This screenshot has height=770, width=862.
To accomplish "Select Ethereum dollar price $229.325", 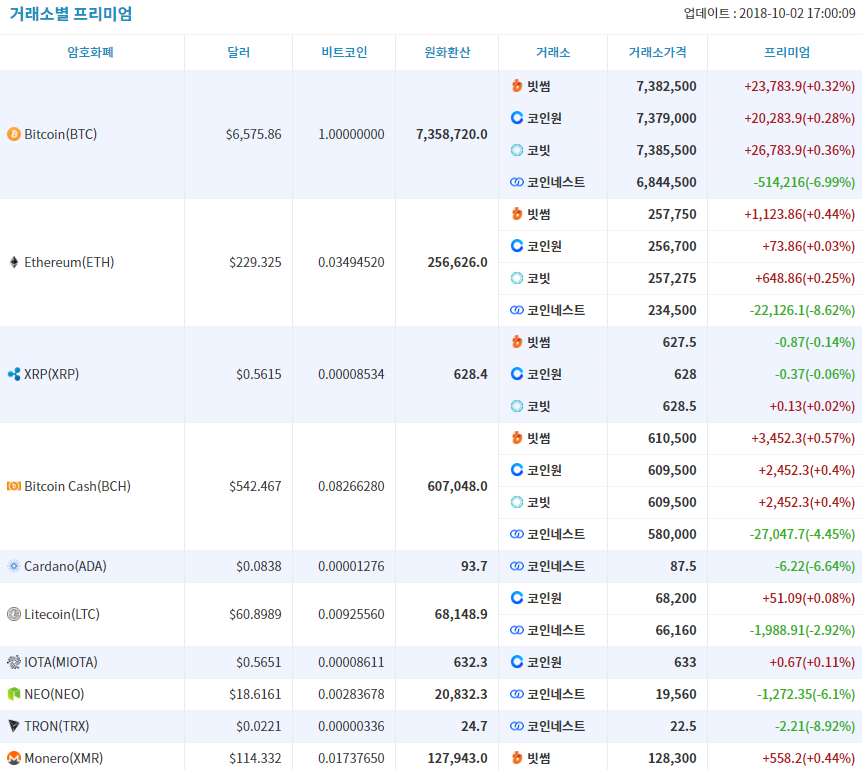I will point(255,262).
